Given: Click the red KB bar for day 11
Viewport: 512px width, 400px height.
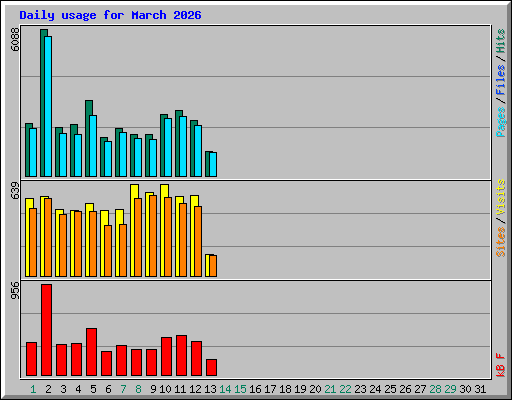Looking at the screenshot, I should 181,356.
